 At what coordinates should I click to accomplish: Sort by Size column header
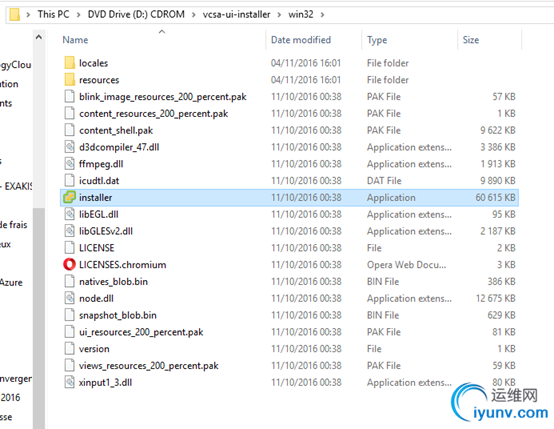471,40
